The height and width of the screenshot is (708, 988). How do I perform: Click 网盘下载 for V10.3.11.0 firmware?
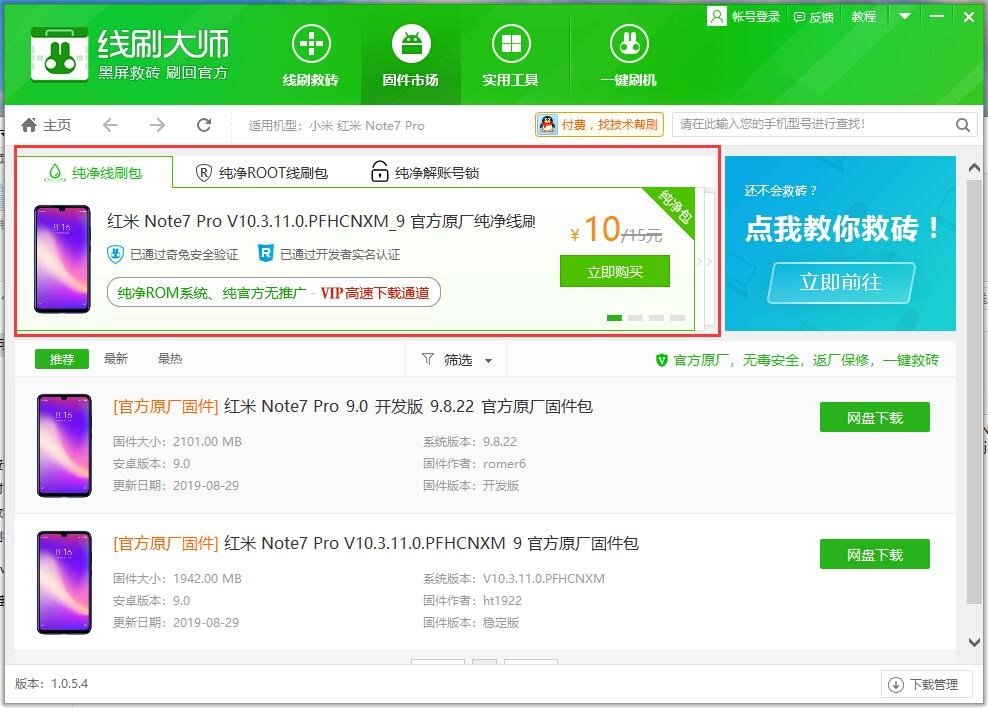tap(875, 554)
